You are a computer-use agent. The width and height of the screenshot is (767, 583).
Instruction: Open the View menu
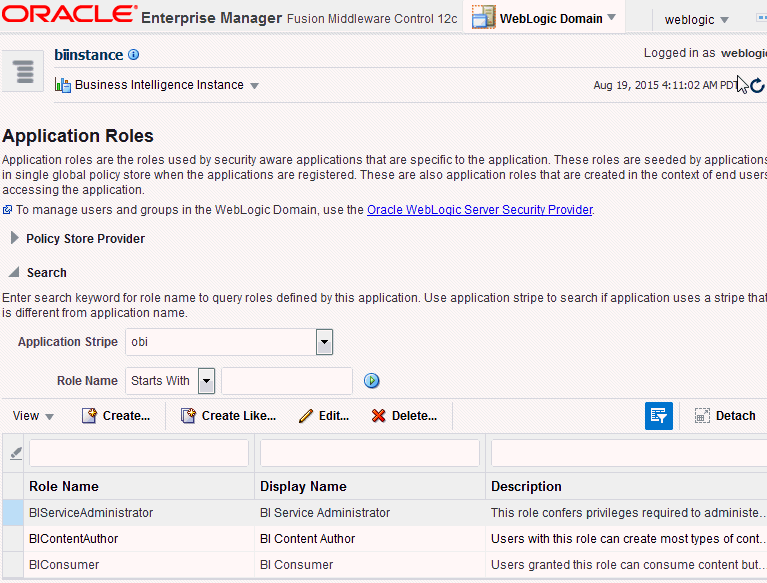click(x=33, y=416)
